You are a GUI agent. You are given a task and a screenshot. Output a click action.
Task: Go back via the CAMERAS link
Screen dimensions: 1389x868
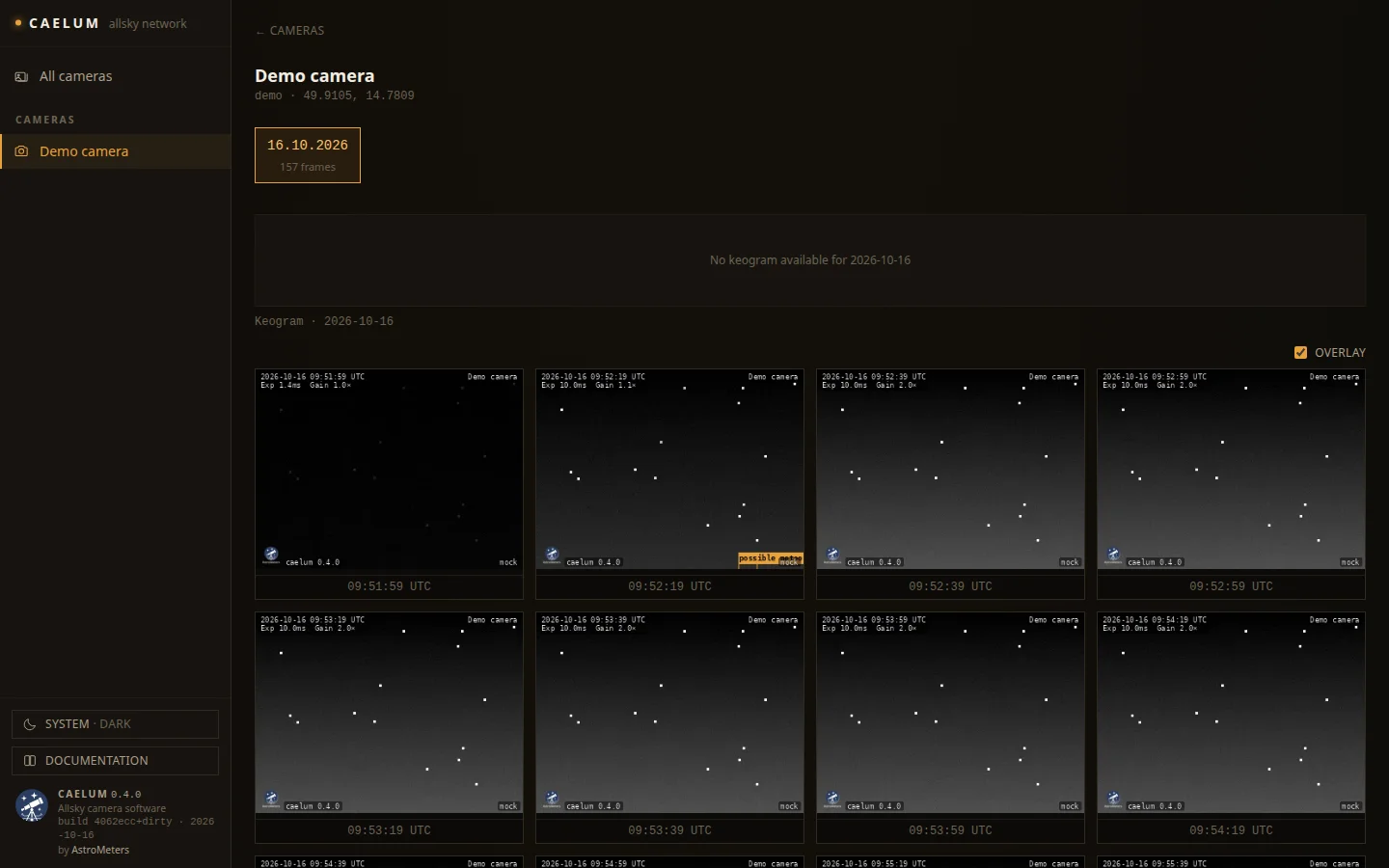tap(289, 31)
